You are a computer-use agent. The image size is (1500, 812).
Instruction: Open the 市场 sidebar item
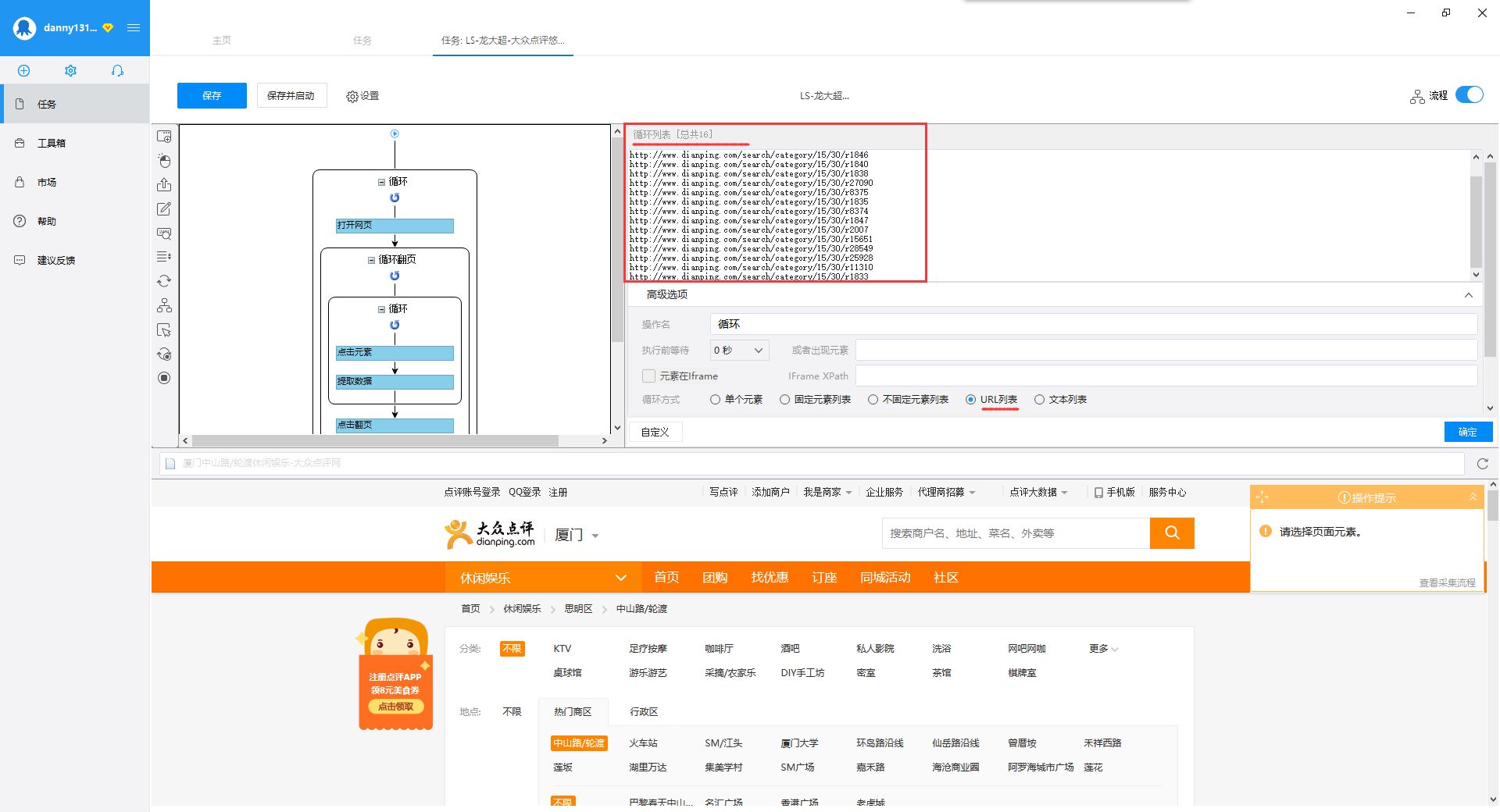74,182
